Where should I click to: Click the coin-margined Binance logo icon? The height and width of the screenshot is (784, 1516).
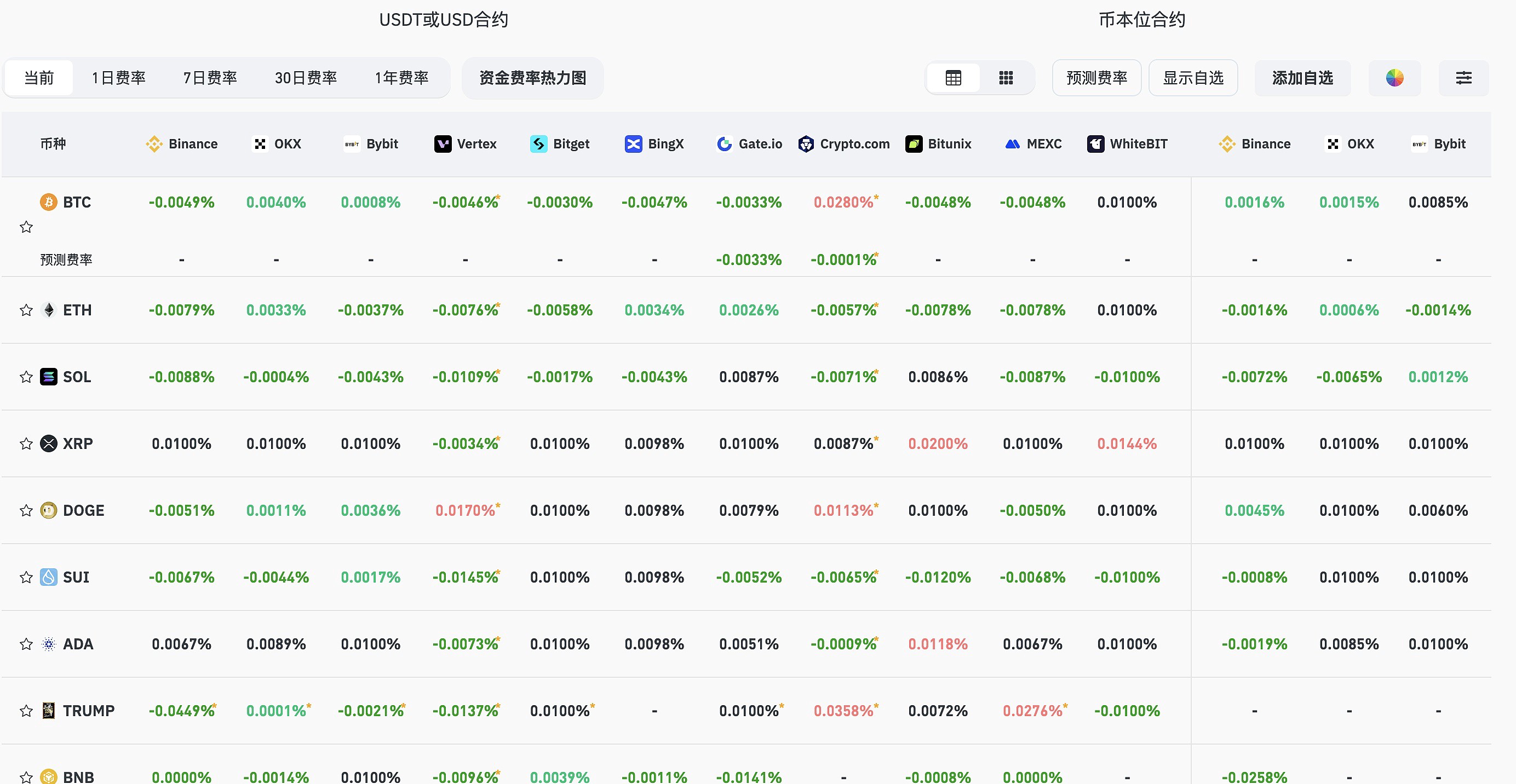1227,143
